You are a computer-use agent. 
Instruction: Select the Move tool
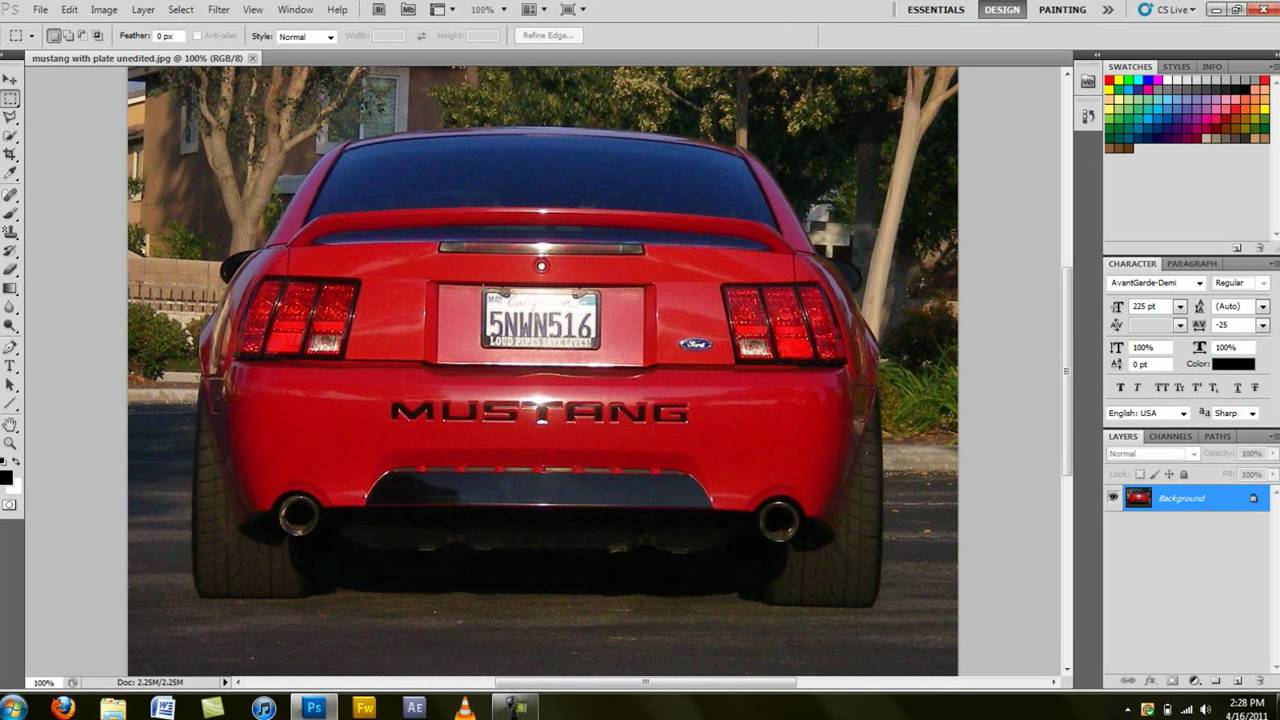(10, 79)
